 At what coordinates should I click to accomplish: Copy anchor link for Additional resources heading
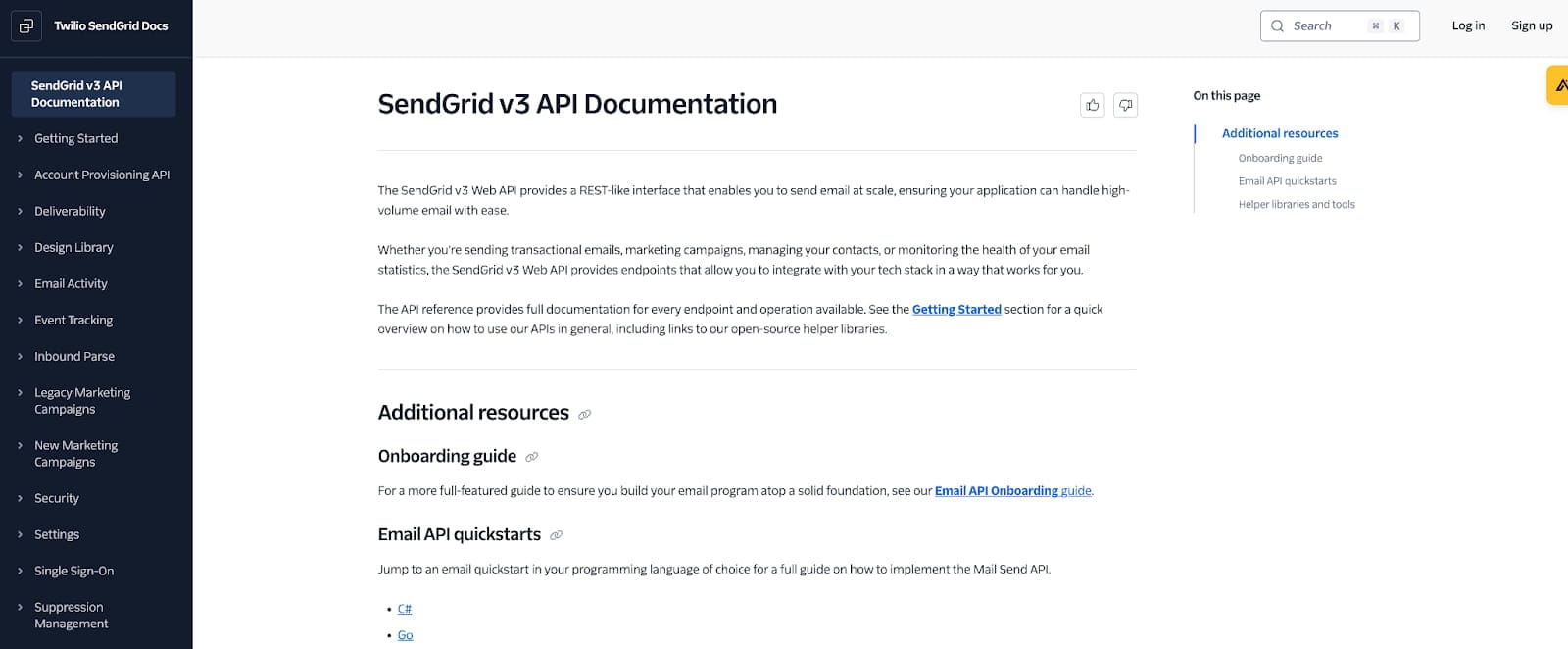585,415
